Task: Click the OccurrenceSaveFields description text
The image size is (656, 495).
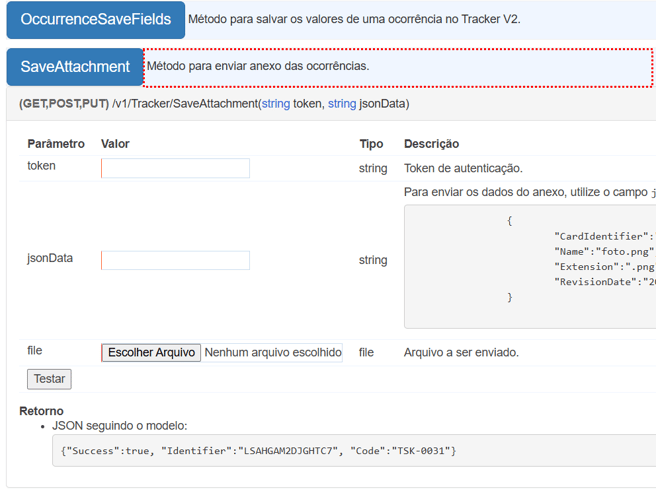Action: [354, 19]
